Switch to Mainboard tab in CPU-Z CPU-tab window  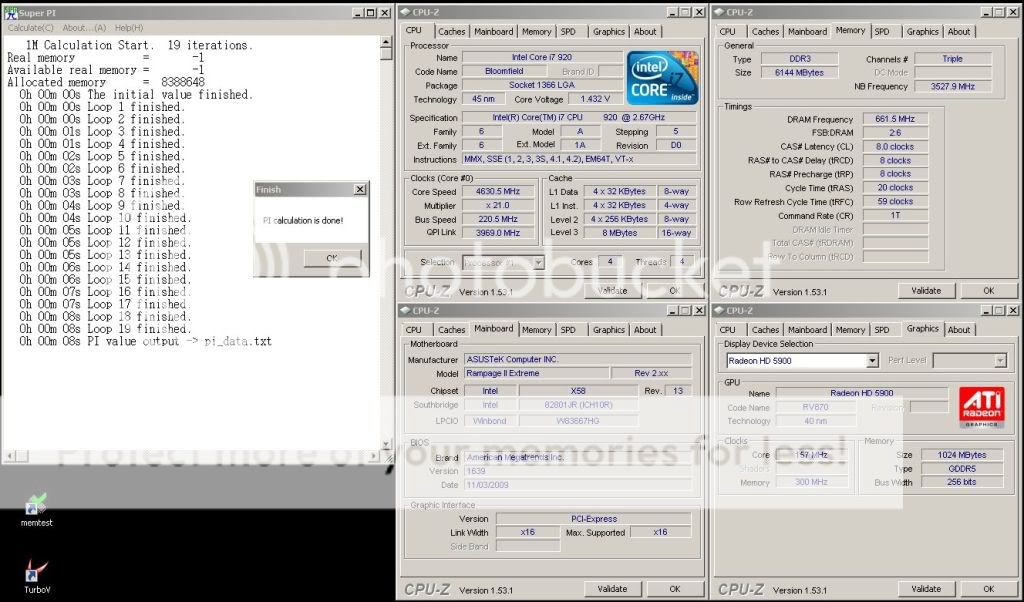coord(494,31)
